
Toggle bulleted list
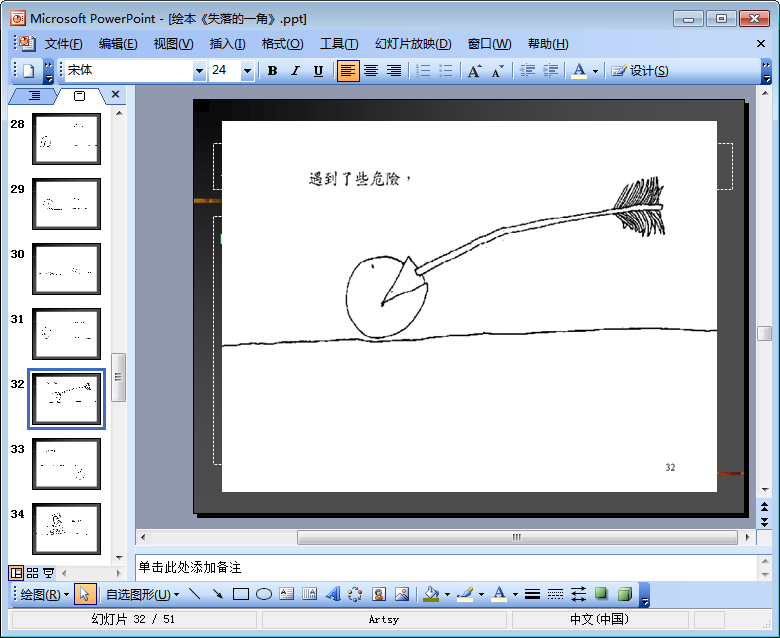(x=446, y=71)
